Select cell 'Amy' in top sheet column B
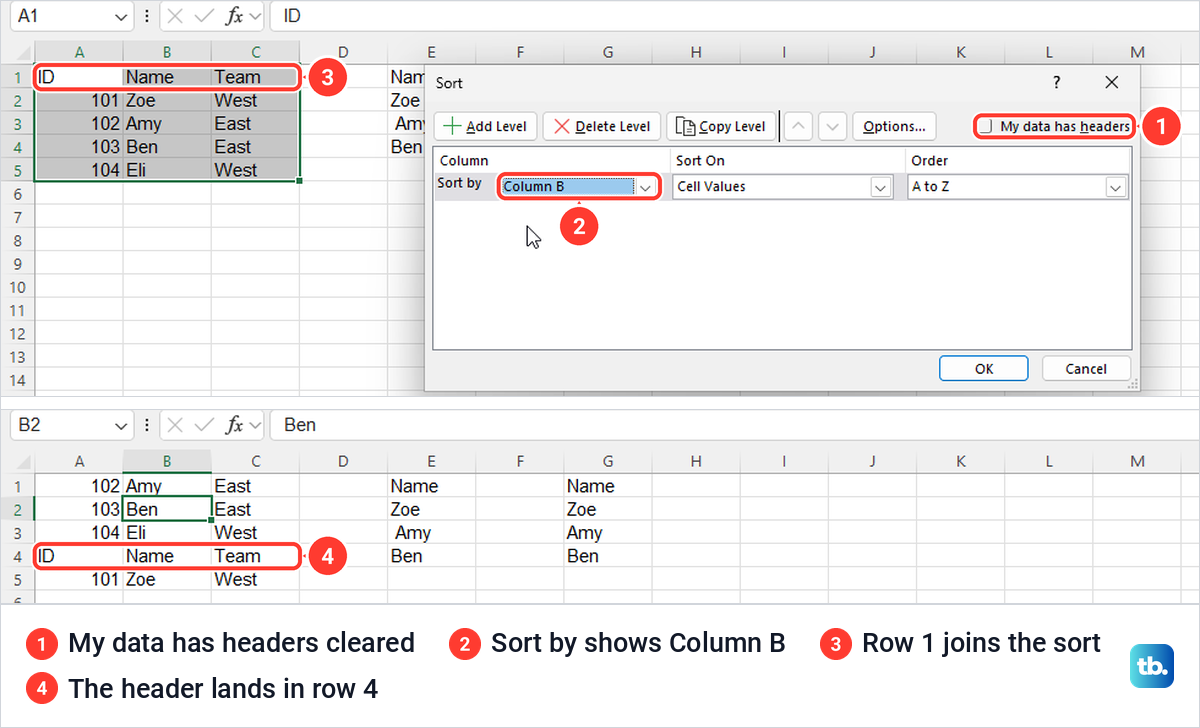The width and height of the screenshot is (1200, 728). click(167, 123)
